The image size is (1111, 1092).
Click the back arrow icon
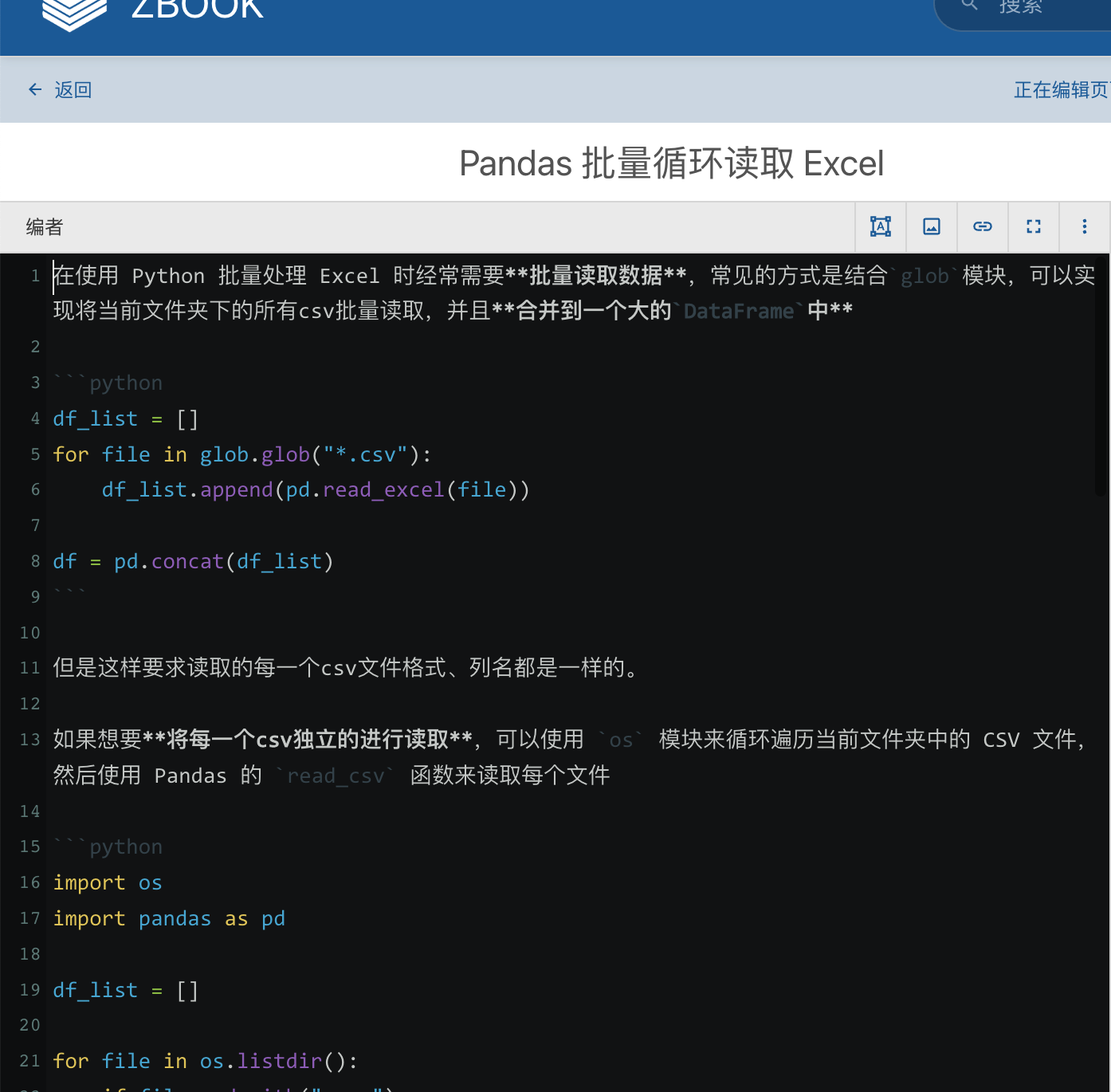point(34,89)
